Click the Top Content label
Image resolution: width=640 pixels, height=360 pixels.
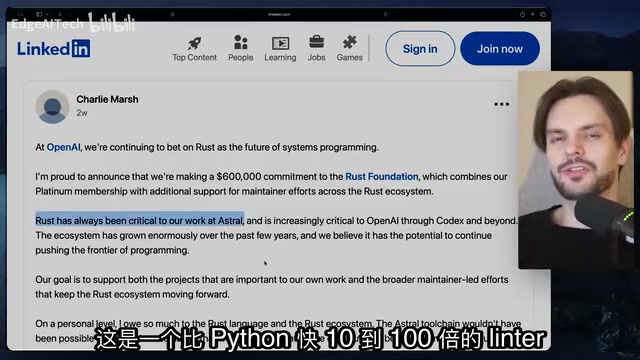194,58
